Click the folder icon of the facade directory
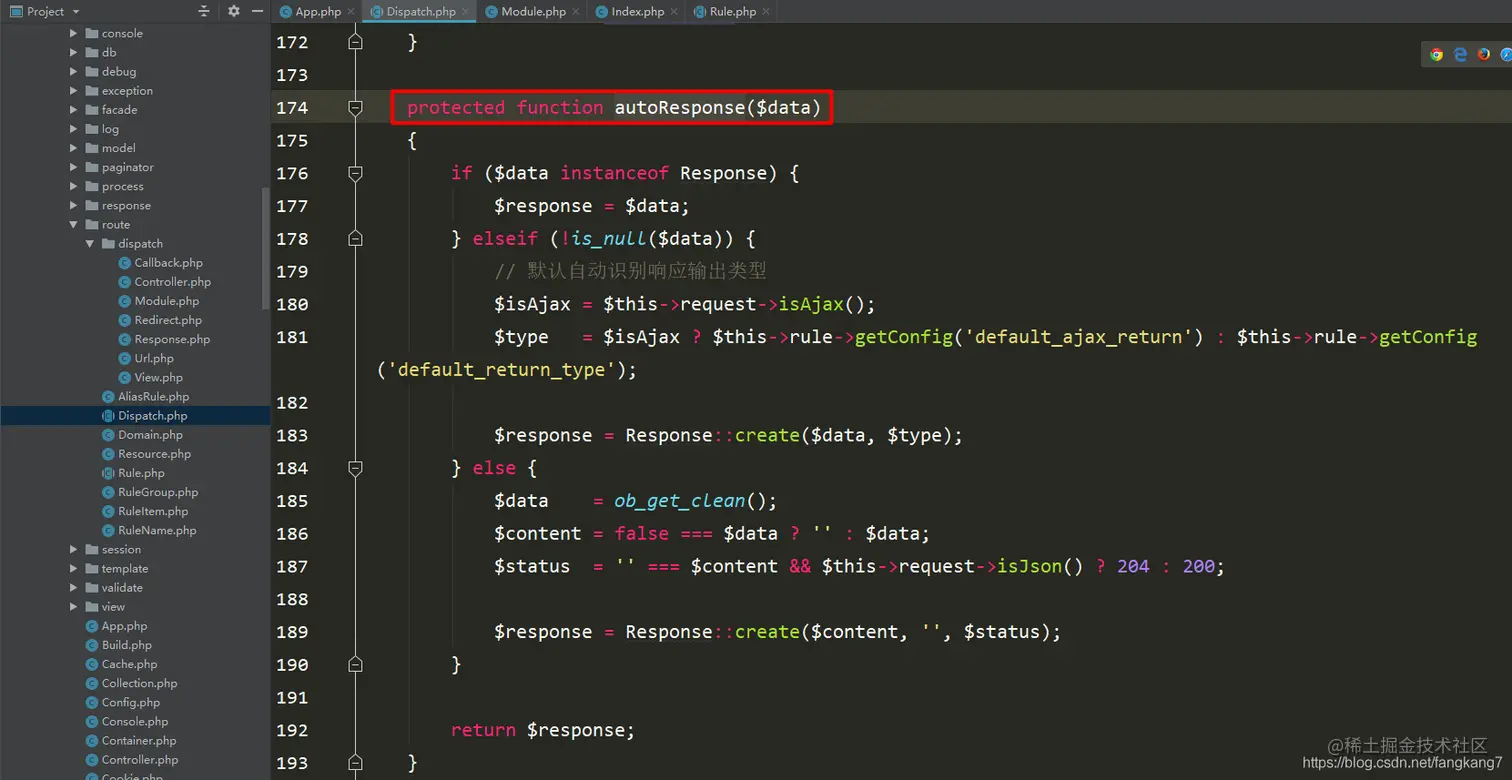The image size is (1512, 780). tap(92, 110)
